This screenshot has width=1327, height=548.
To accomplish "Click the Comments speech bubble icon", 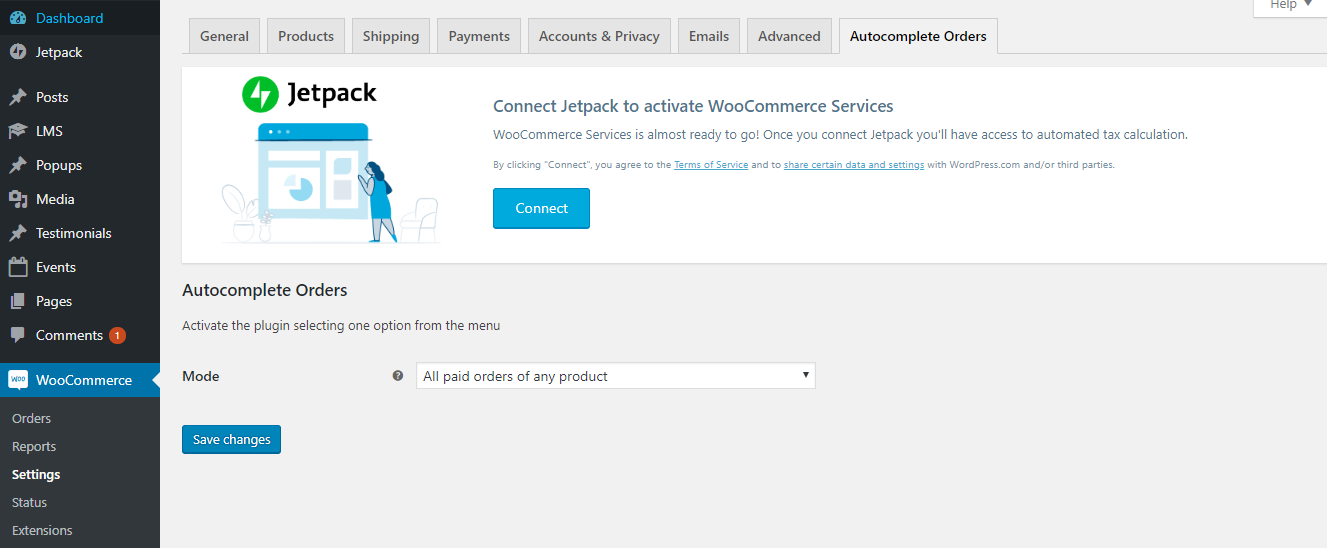I will pyautogui.click(x=18, y=335).
